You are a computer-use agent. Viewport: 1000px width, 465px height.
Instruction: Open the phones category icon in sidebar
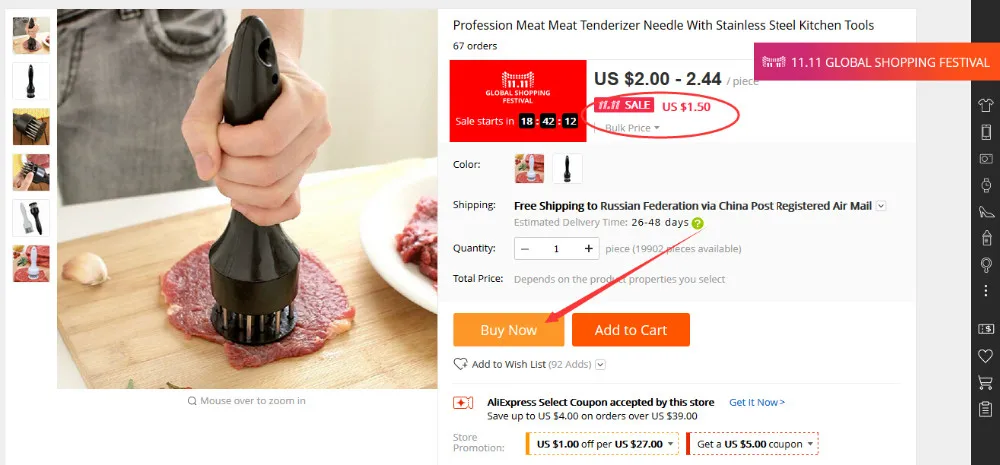pos(986,132)
